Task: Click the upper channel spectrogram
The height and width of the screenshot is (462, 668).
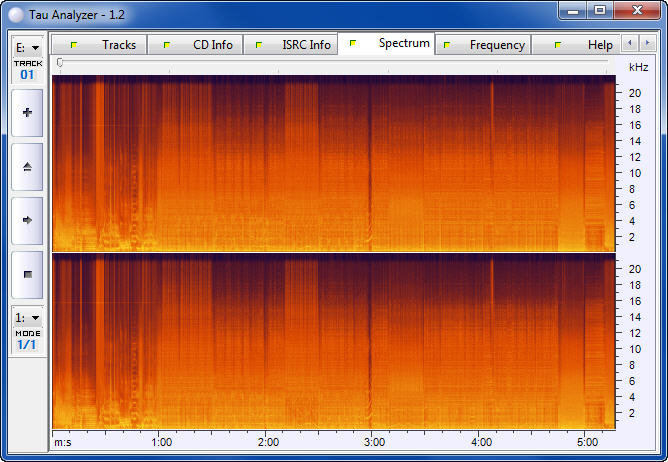Action: tap(333, 163)
